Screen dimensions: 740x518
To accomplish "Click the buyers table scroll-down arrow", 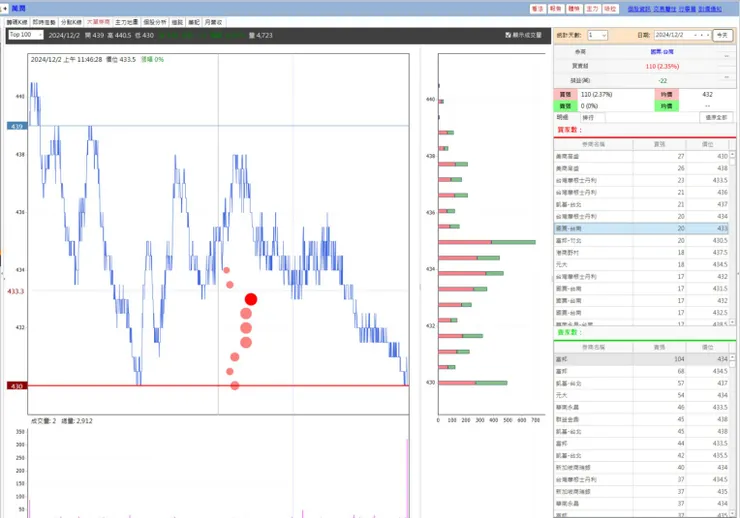I will click(732, 322).
